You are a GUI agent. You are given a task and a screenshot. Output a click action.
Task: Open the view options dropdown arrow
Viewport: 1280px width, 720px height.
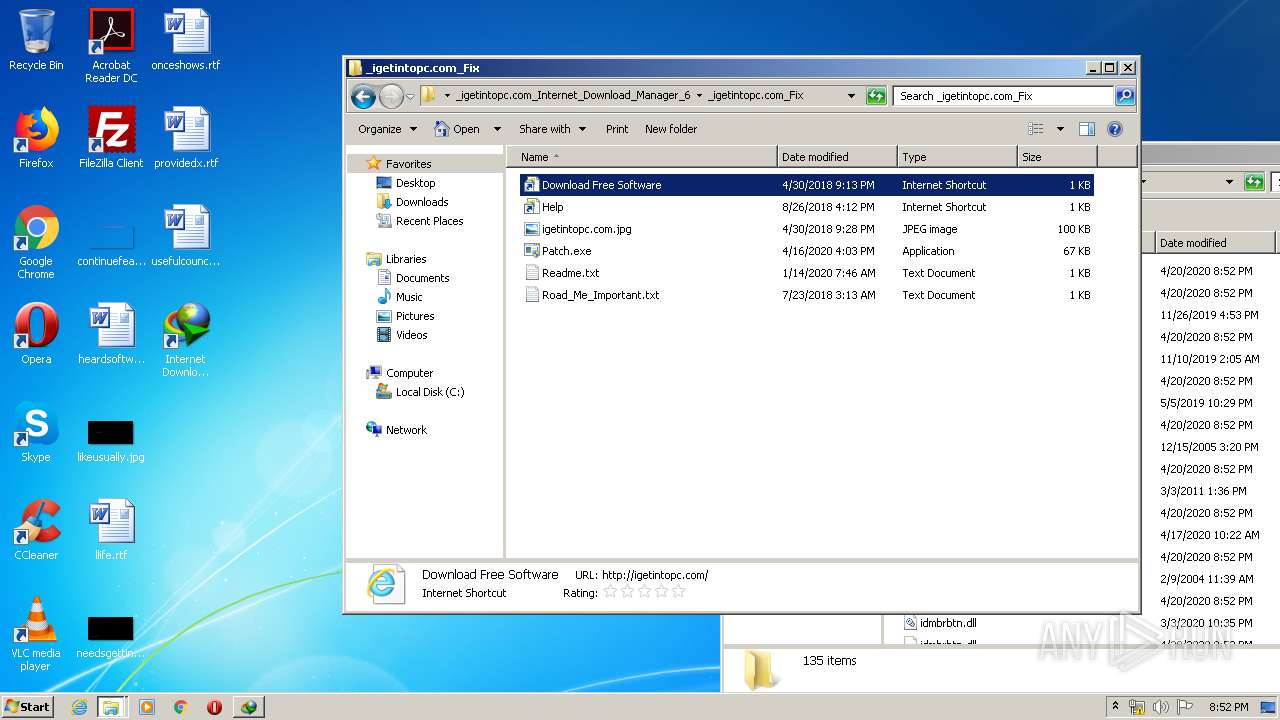[1060, 129]
